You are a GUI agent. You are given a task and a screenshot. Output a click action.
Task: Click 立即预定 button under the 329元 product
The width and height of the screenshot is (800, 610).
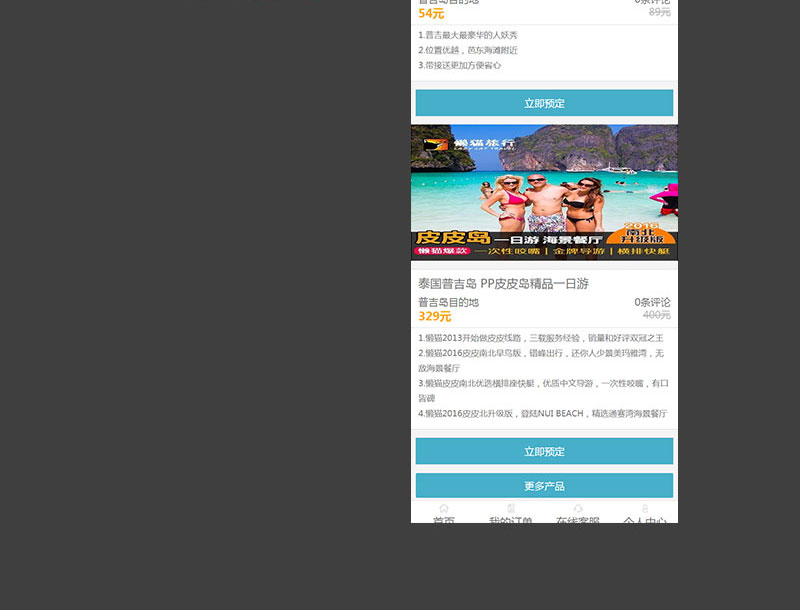point(544,451)
